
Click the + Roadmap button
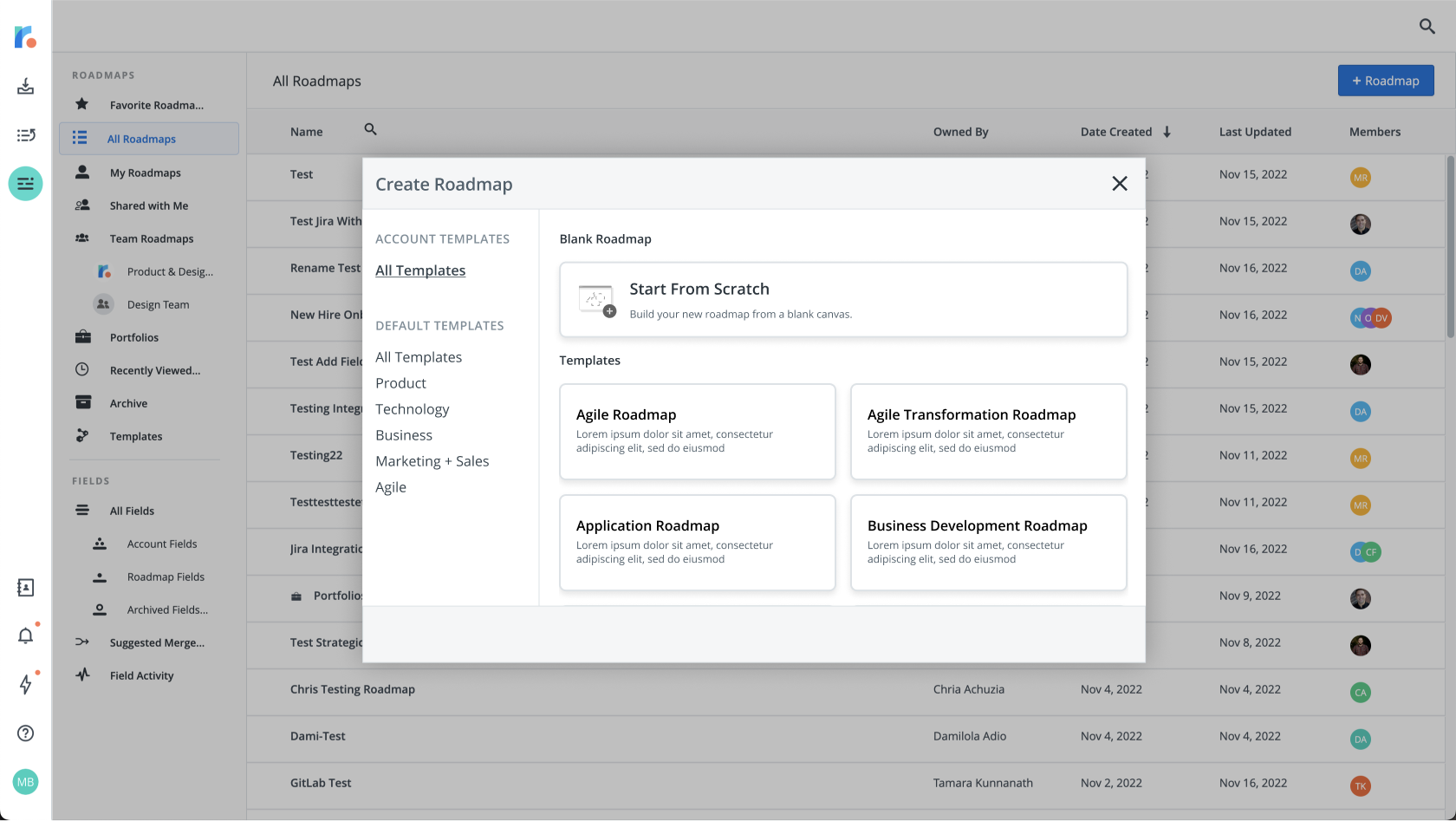point(1385,80)
